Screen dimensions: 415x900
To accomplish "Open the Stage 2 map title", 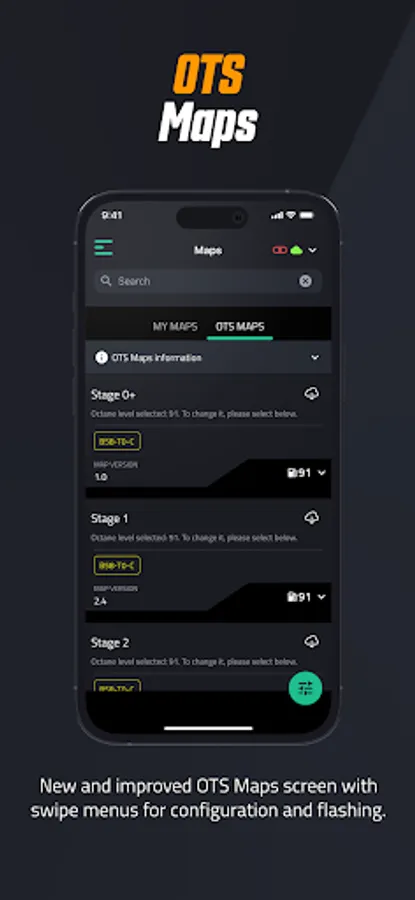I will (110, 643).
